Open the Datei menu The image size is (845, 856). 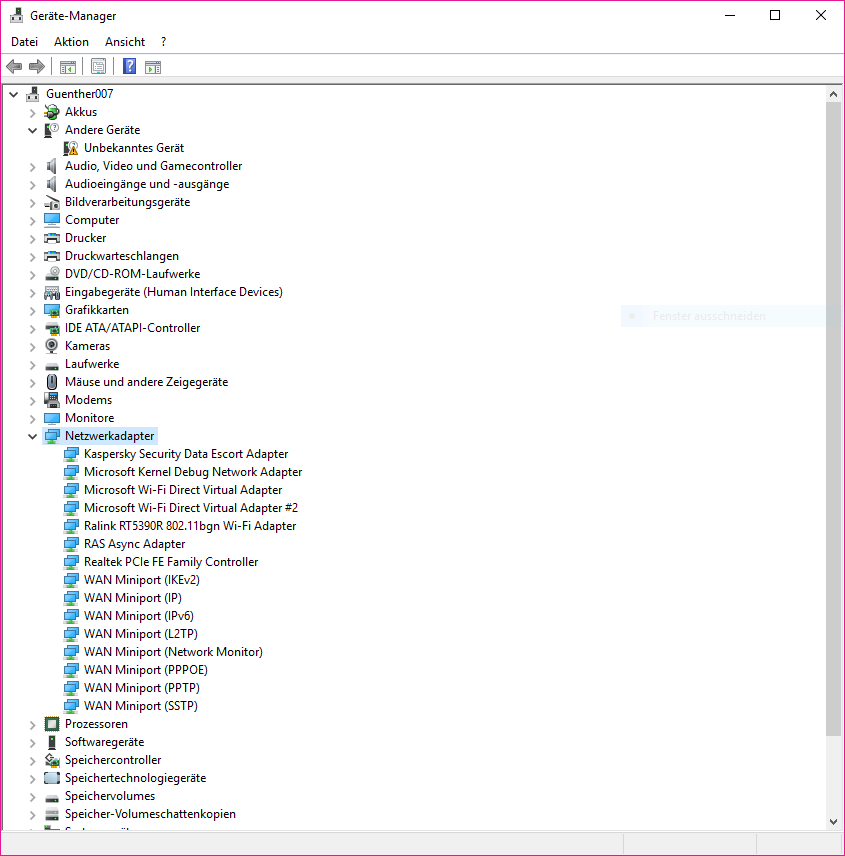pos(25,42)
